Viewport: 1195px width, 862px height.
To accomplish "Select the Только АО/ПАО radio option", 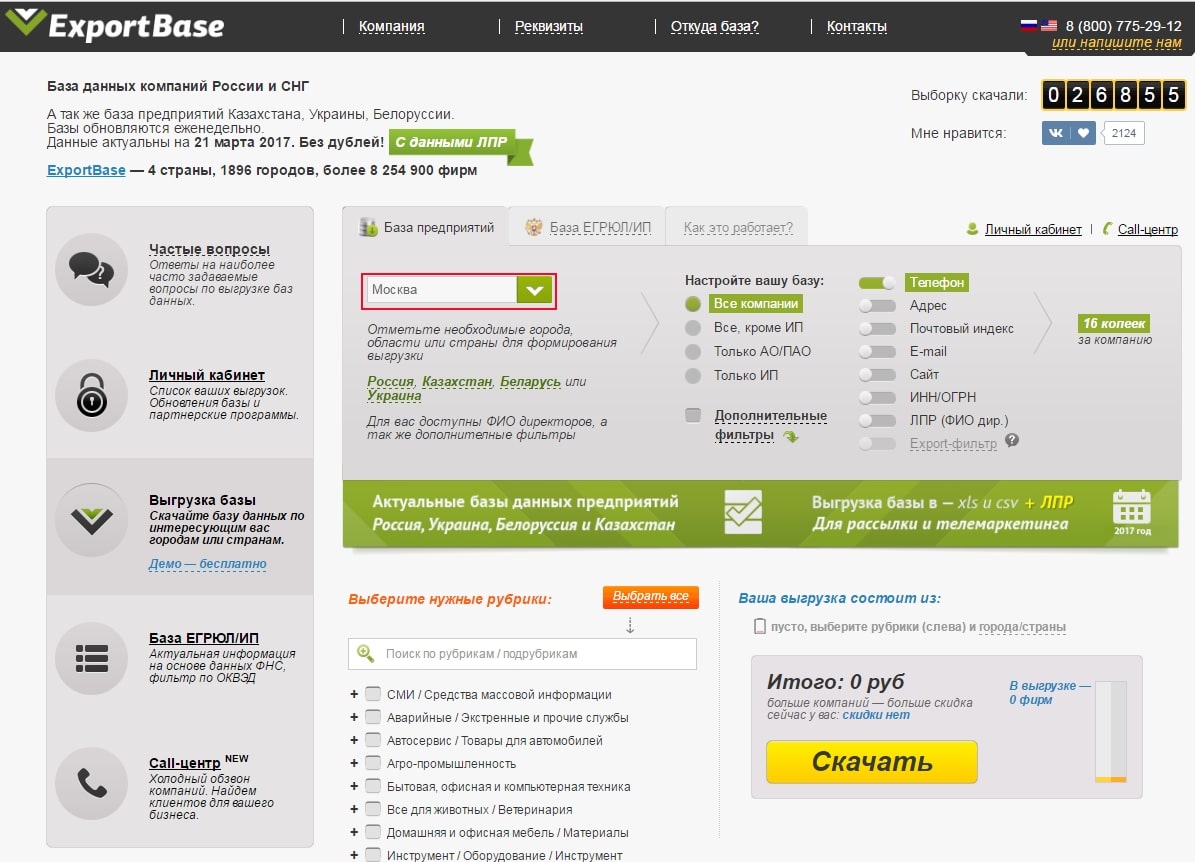I will (x=693, y=351).
